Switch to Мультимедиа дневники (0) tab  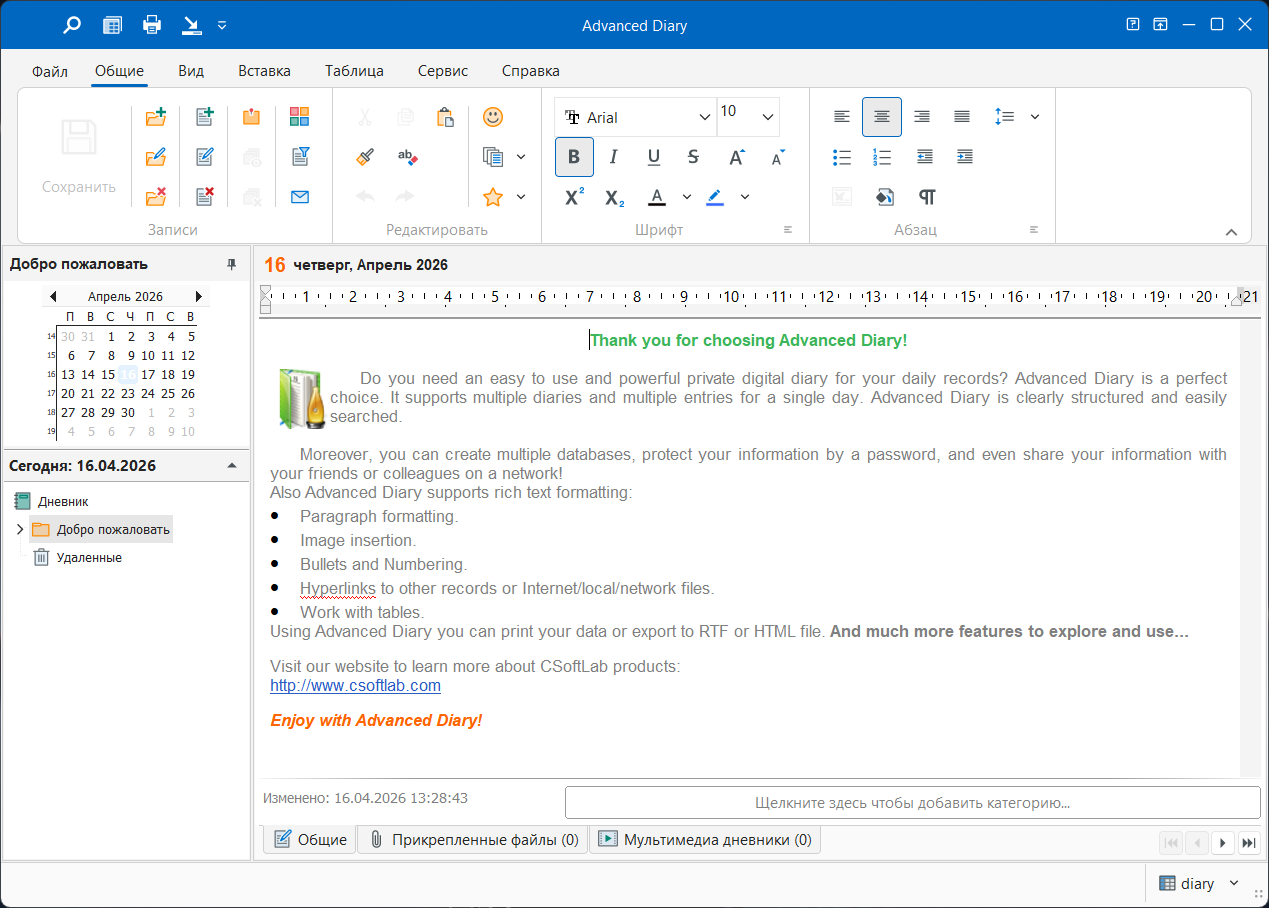tap(705, 840)
